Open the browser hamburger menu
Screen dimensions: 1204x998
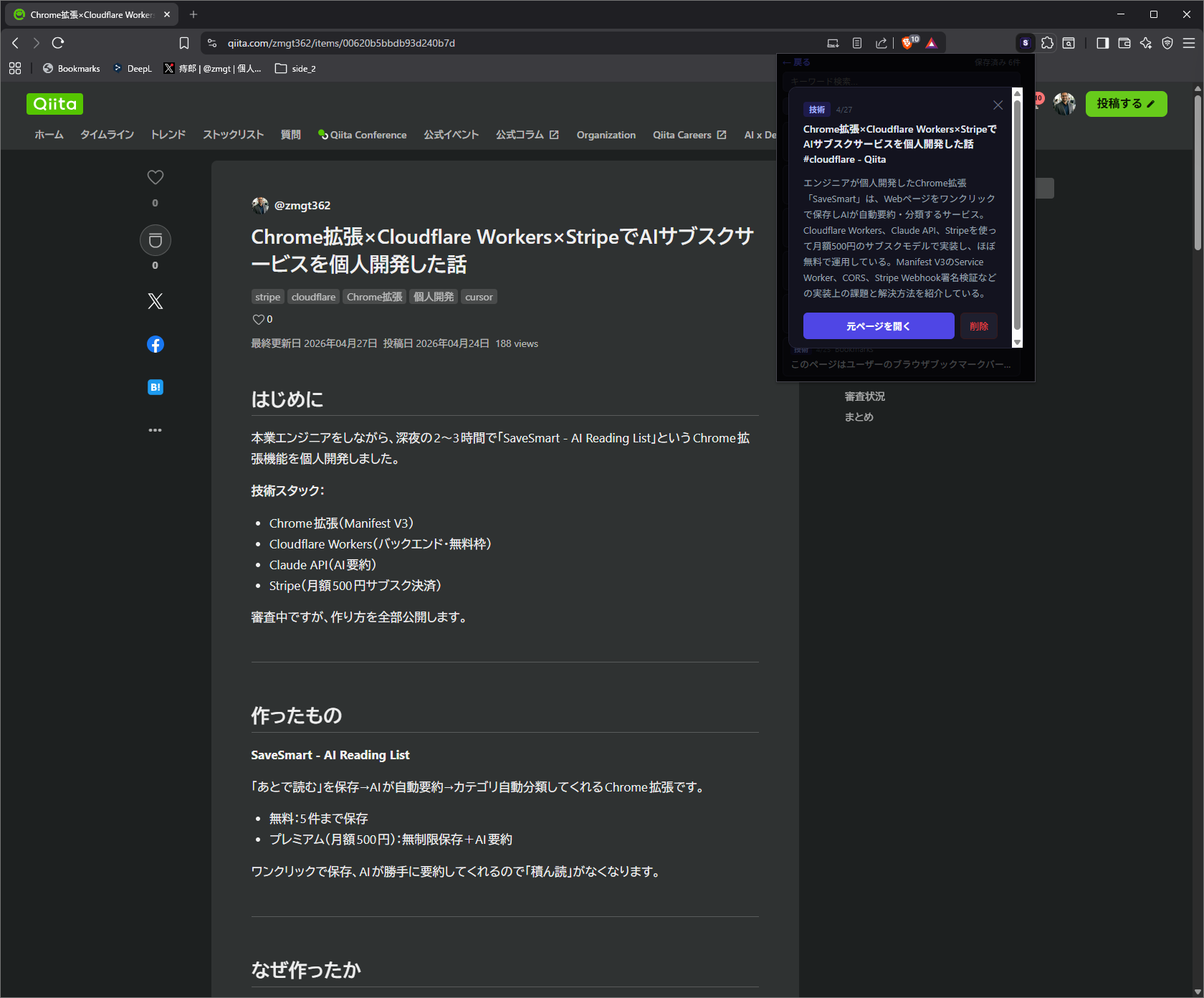tap(1189, 43)
